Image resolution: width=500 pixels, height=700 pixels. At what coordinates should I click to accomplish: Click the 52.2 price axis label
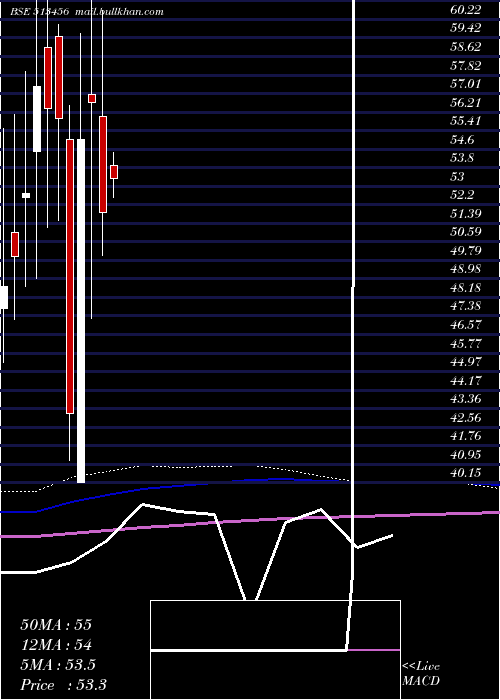462,195
